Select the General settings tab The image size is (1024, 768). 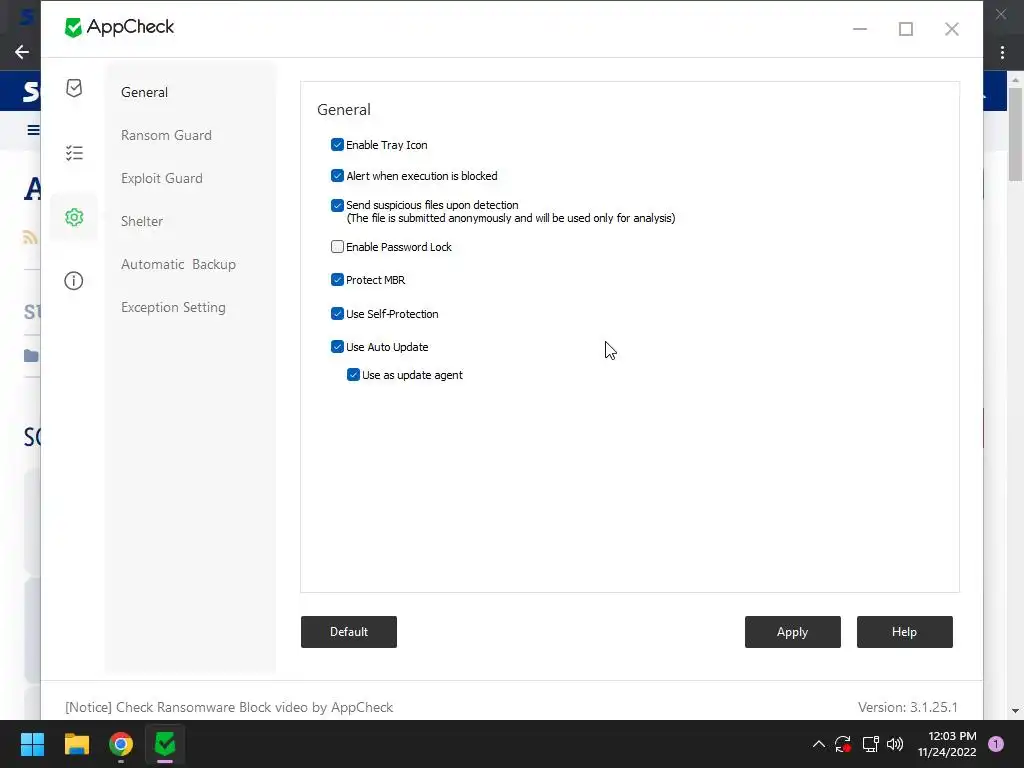point(144,92)
